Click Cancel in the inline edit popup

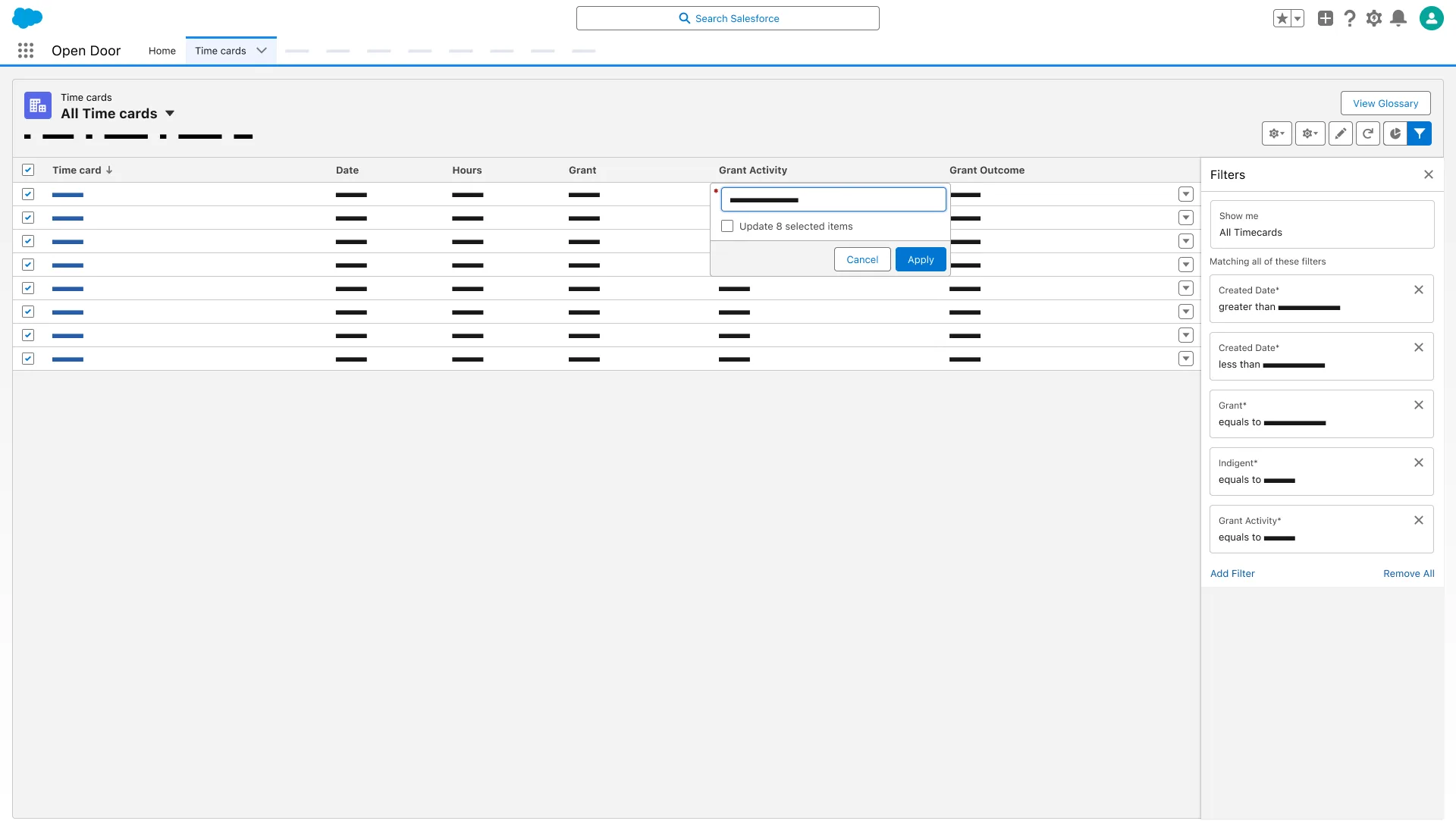tap(862, 259)
